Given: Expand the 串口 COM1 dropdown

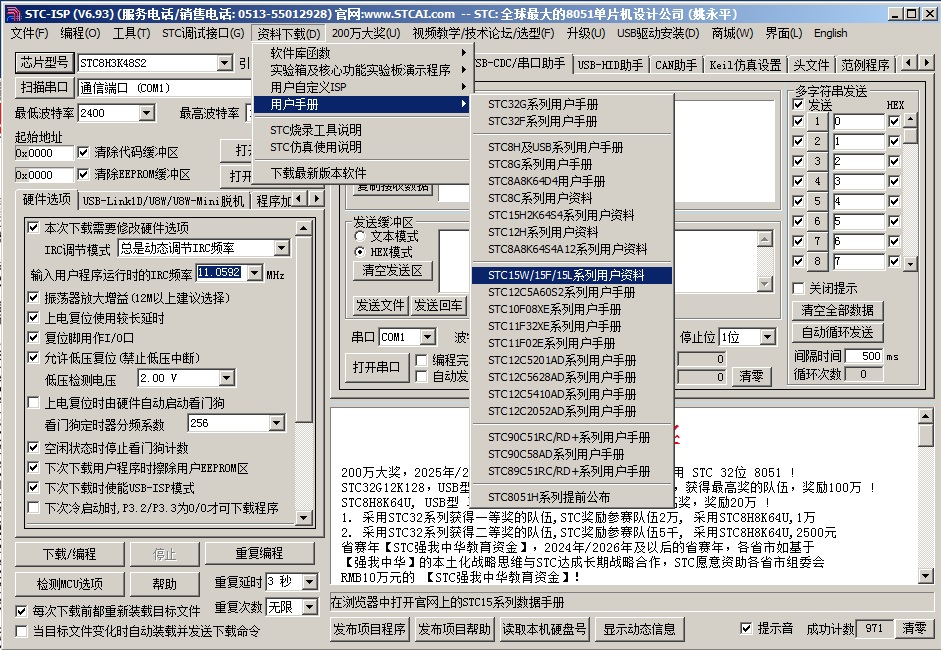Looking at the screenshot, I should click(428, 337).
